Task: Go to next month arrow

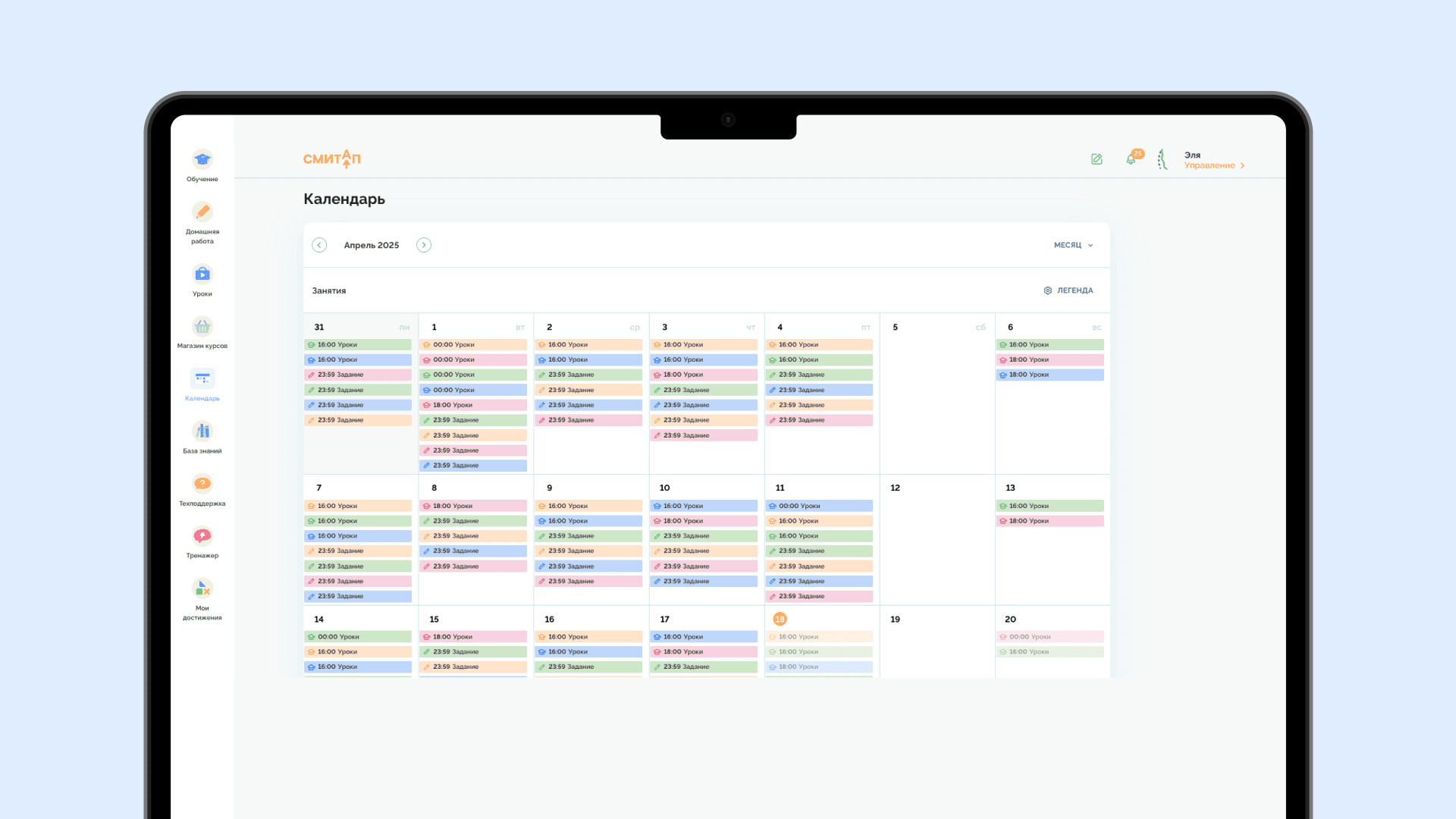Action: pyautogui.click(x=424, y=245)
